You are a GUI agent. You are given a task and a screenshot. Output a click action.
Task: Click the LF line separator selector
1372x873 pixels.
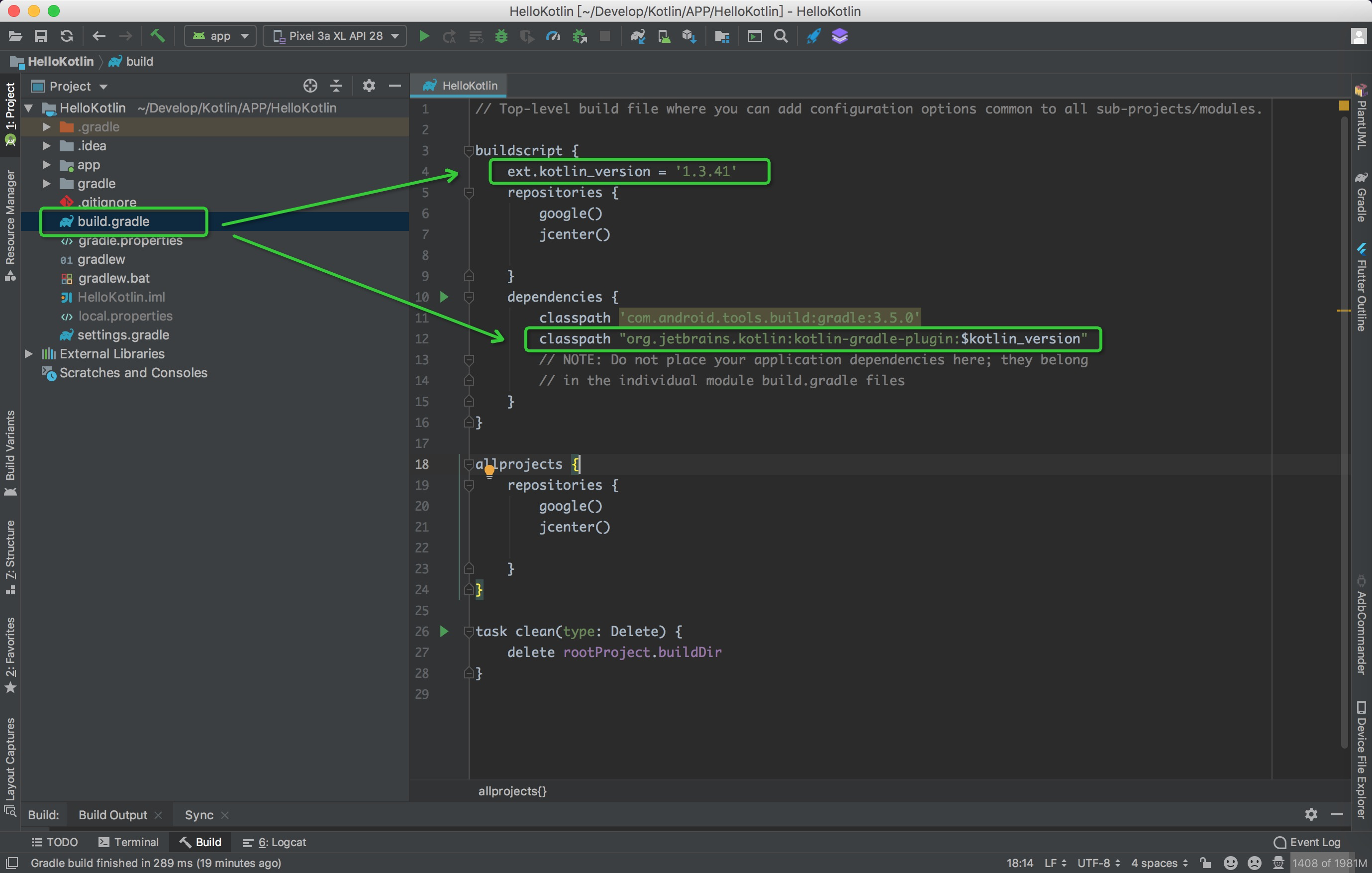1055,864
